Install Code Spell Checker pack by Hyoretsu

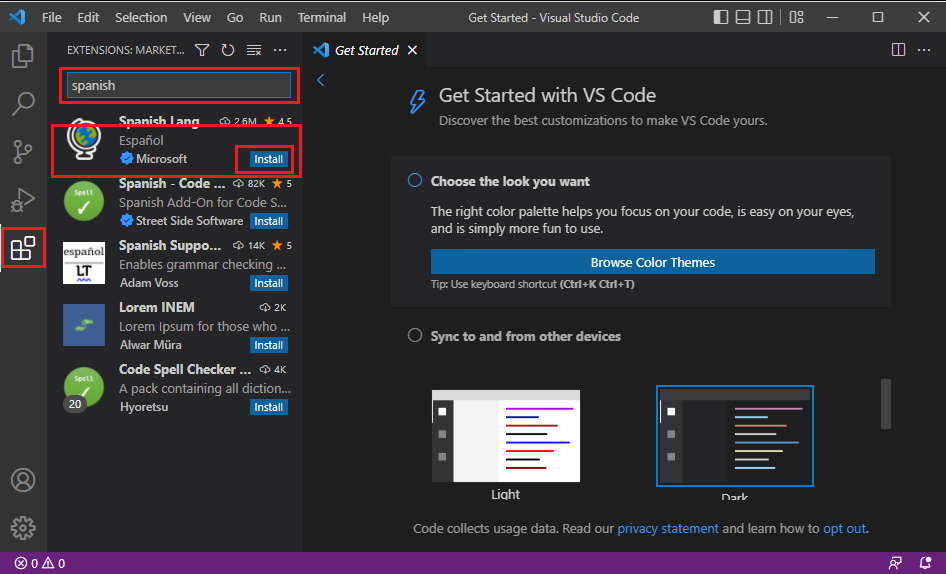[x=268, y=407]
